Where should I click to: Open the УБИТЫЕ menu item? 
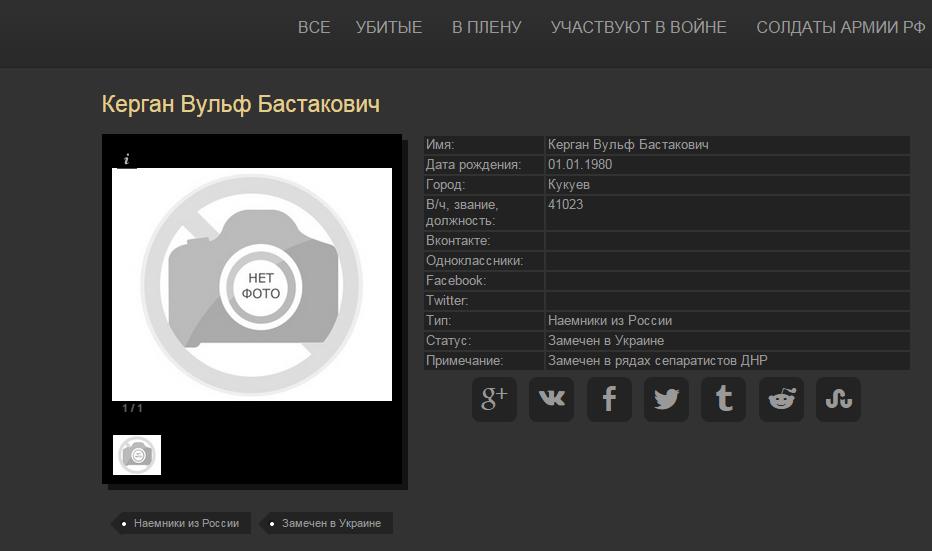coord(389,27)
